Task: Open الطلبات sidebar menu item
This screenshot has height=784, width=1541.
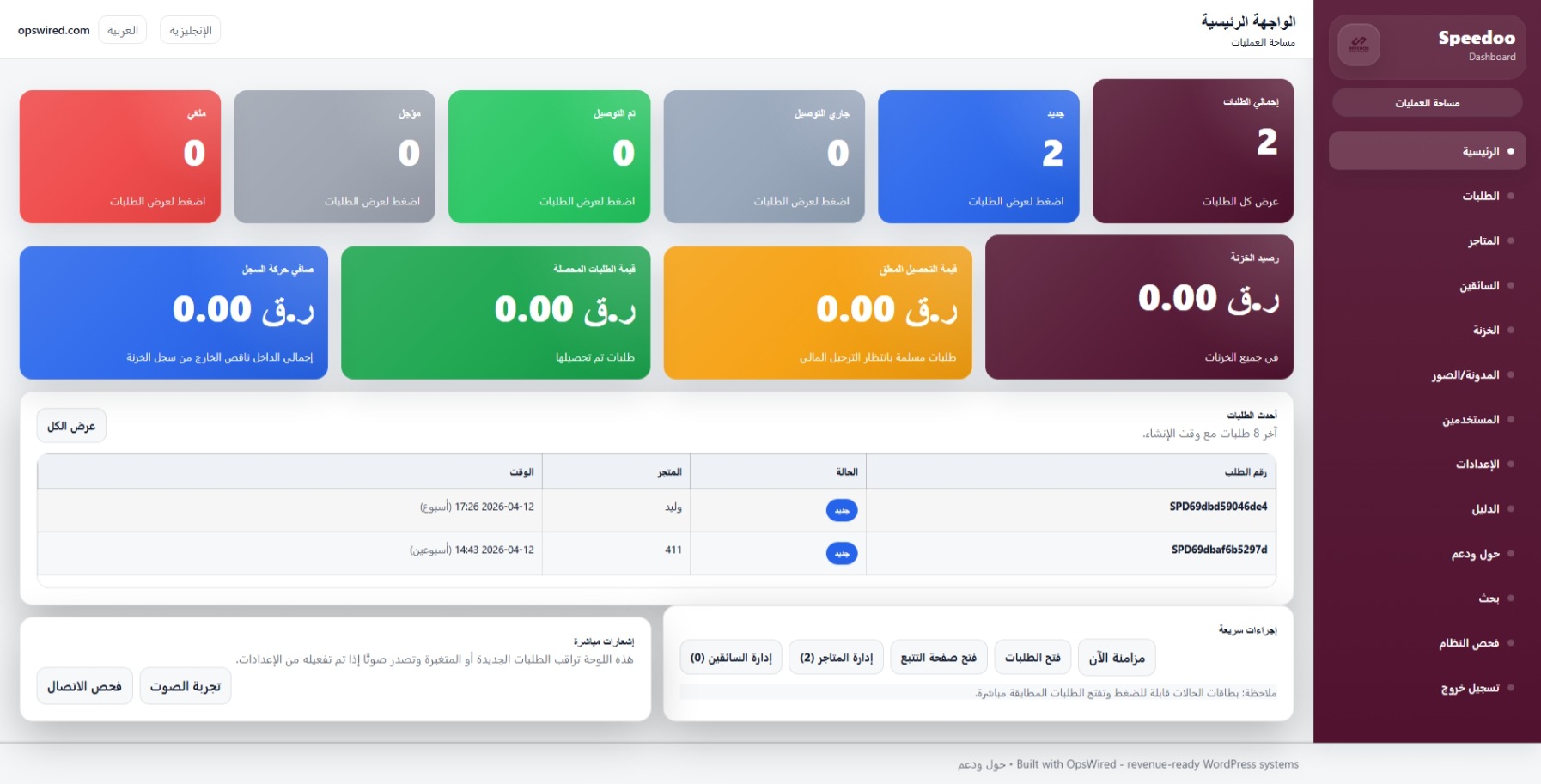Action: pyautogui.click(x=1427, y=196)
